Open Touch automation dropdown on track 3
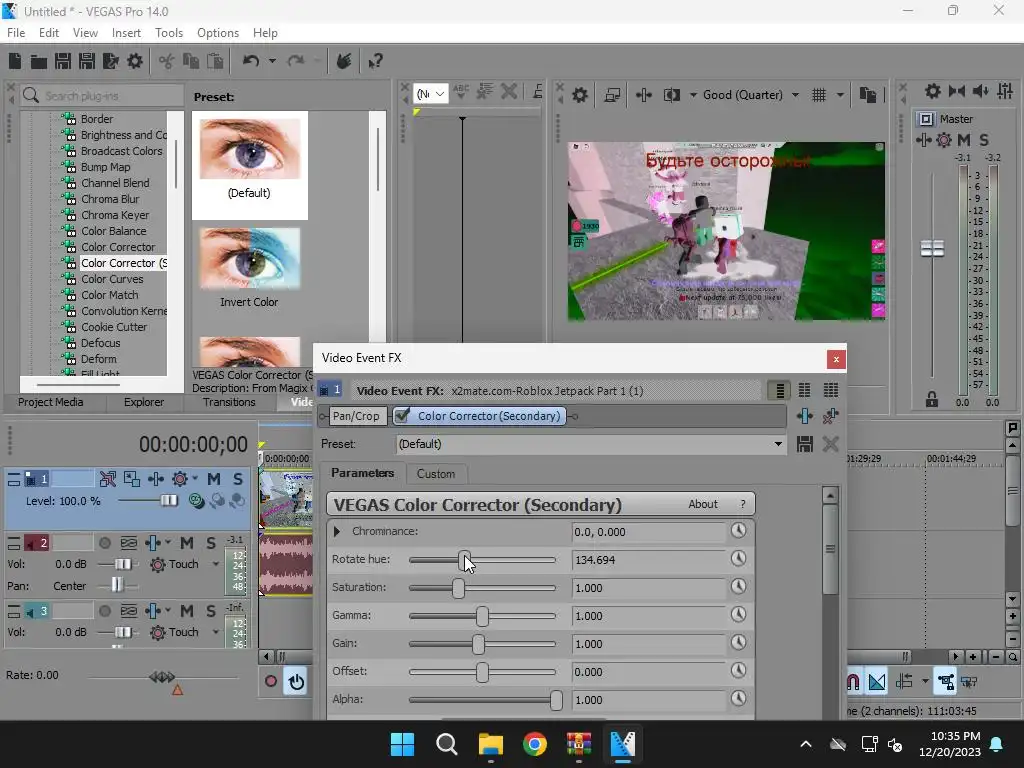Image resolution: width=1024 pixels, height=768 pixels. (216, 632)
